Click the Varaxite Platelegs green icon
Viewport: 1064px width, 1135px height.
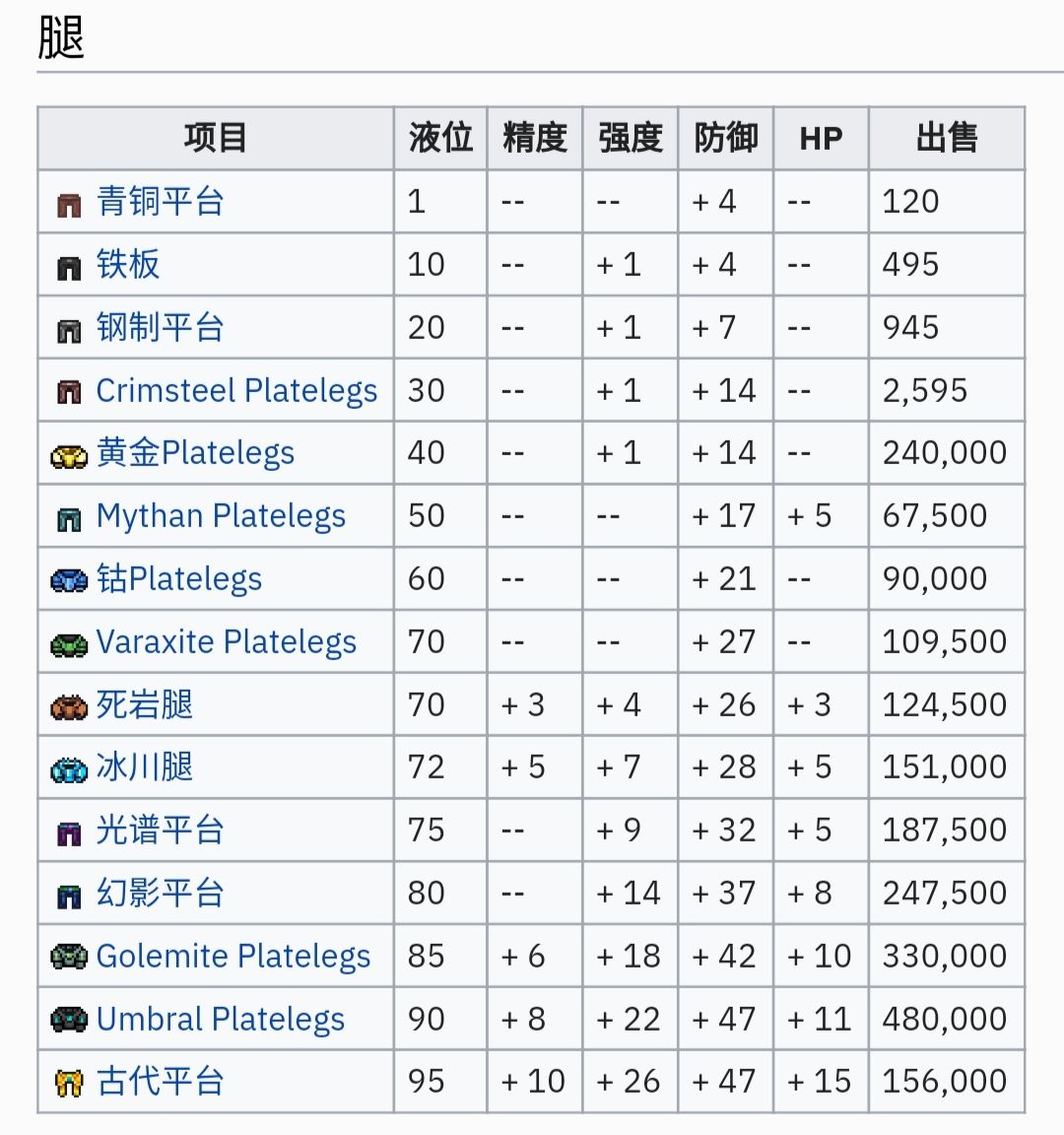[69, 644]
